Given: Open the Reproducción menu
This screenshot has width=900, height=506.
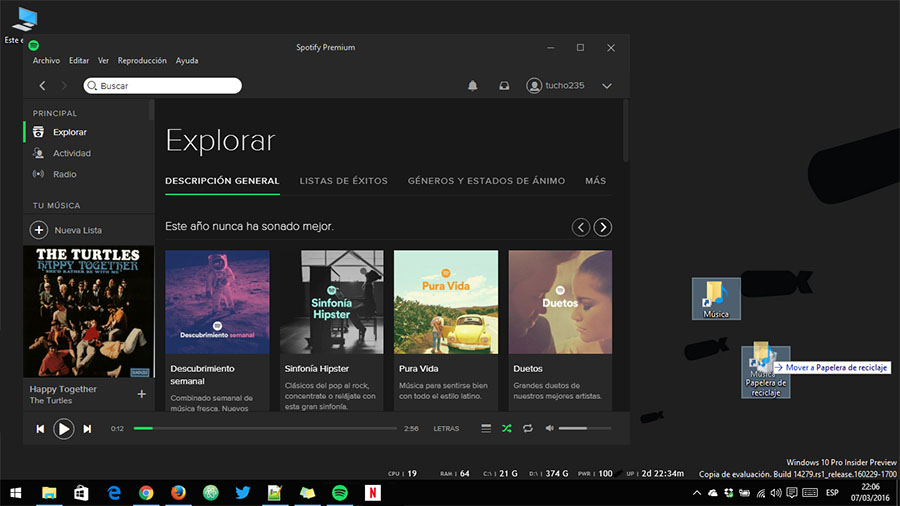Looking at the screenshot, I should (x=142, y=60).
